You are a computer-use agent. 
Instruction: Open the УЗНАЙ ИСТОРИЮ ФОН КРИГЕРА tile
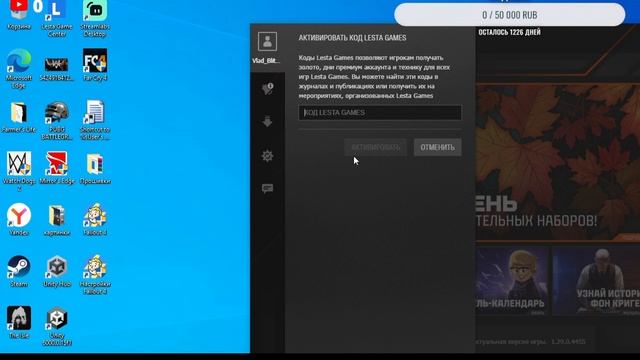coord(596,282)
